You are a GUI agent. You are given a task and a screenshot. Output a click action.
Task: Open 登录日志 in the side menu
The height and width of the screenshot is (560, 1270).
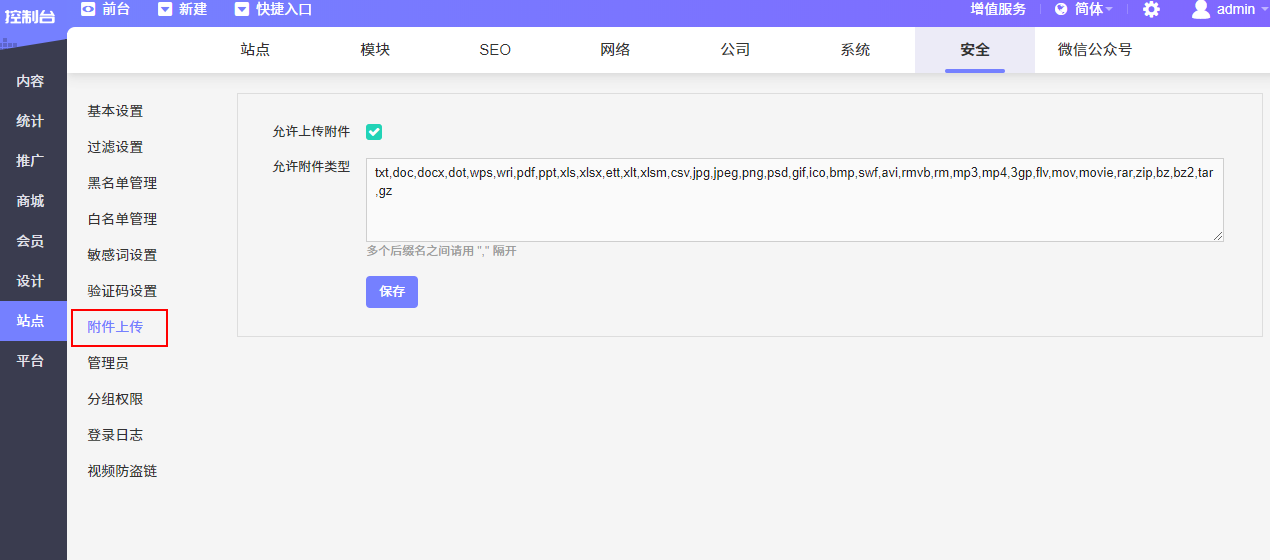pyautogui.click(x=115, y=435)
